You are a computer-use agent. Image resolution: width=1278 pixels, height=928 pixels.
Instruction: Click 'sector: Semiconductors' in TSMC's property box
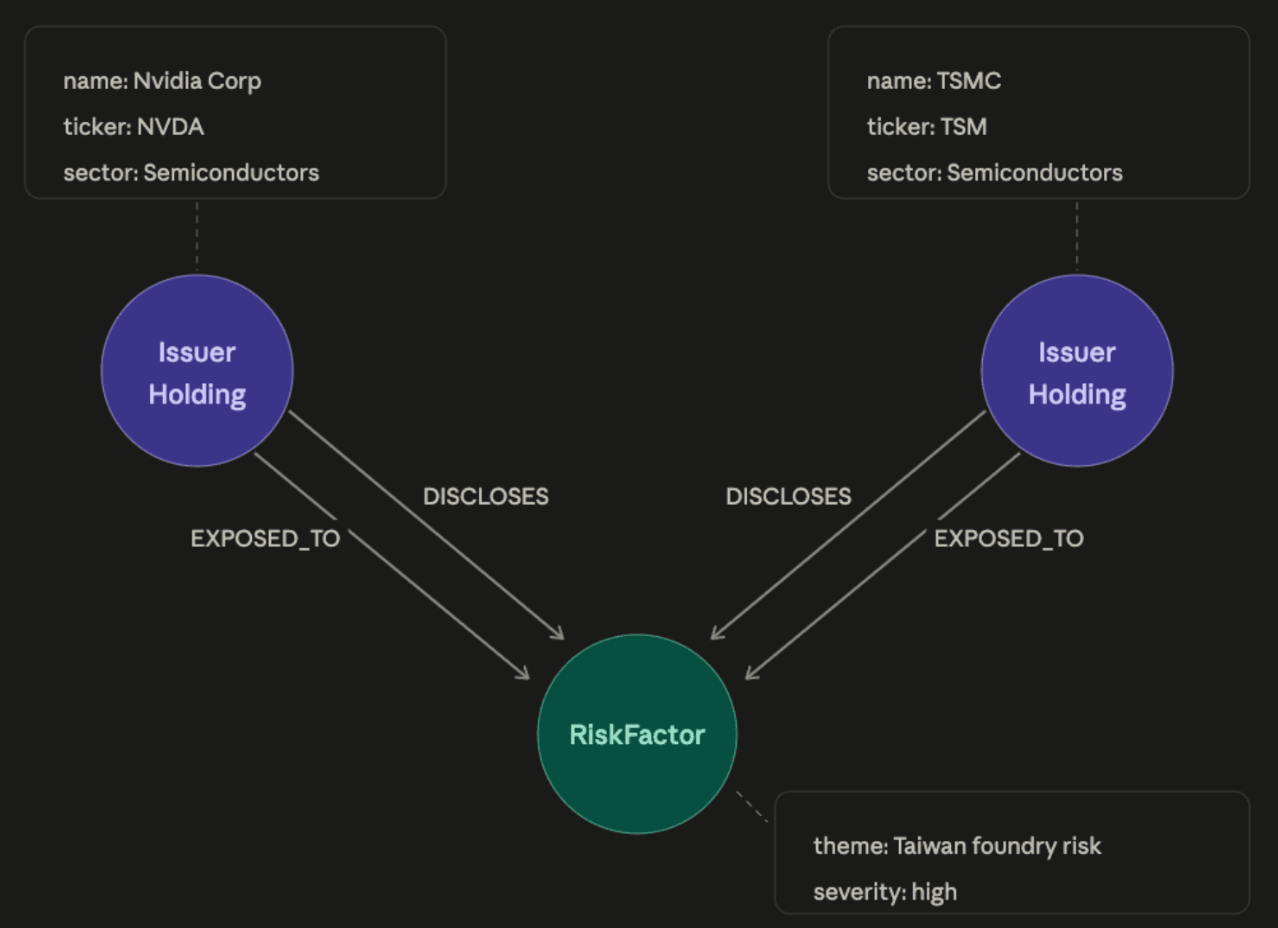[995, 173]
